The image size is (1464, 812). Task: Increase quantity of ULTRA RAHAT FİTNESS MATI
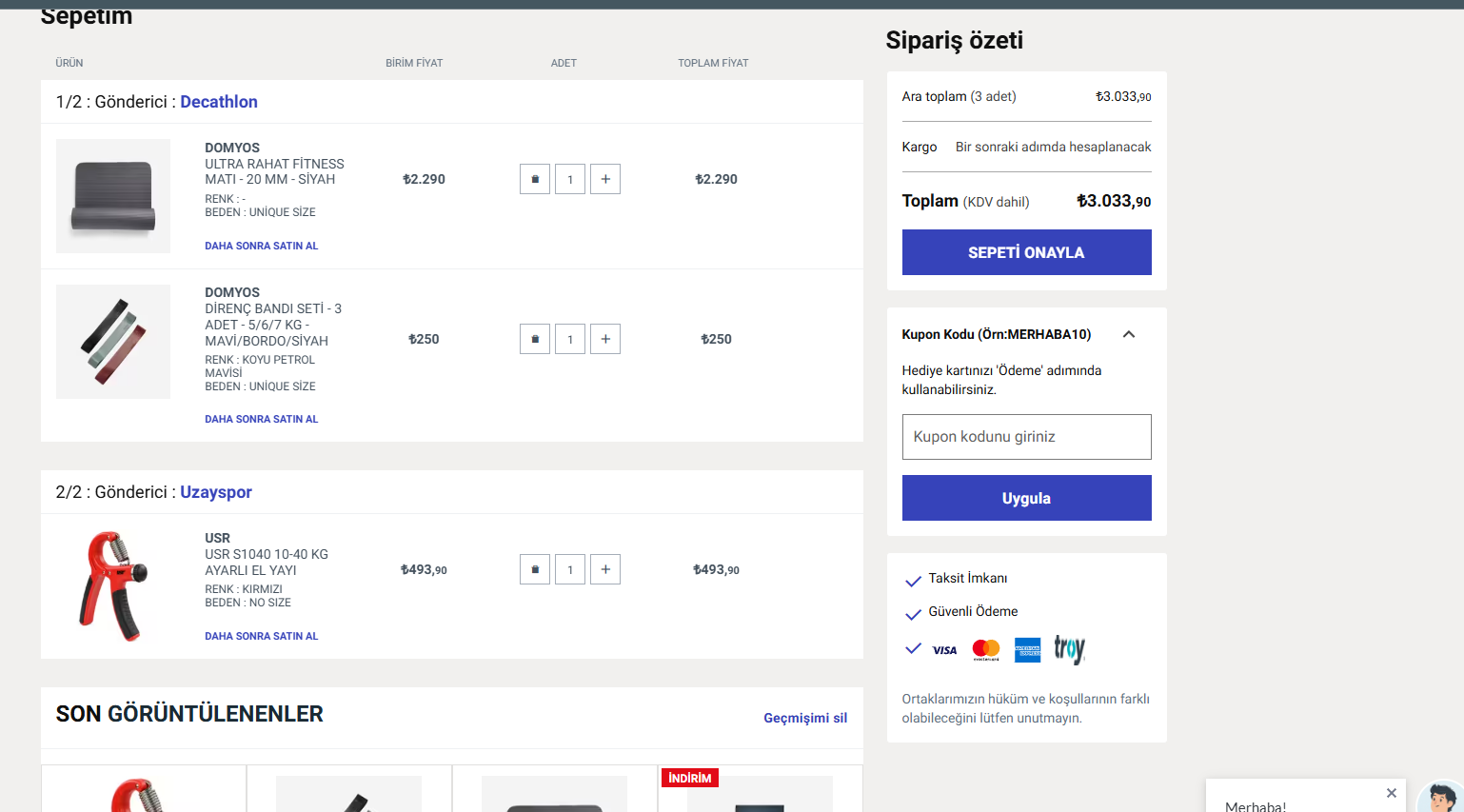605,179
